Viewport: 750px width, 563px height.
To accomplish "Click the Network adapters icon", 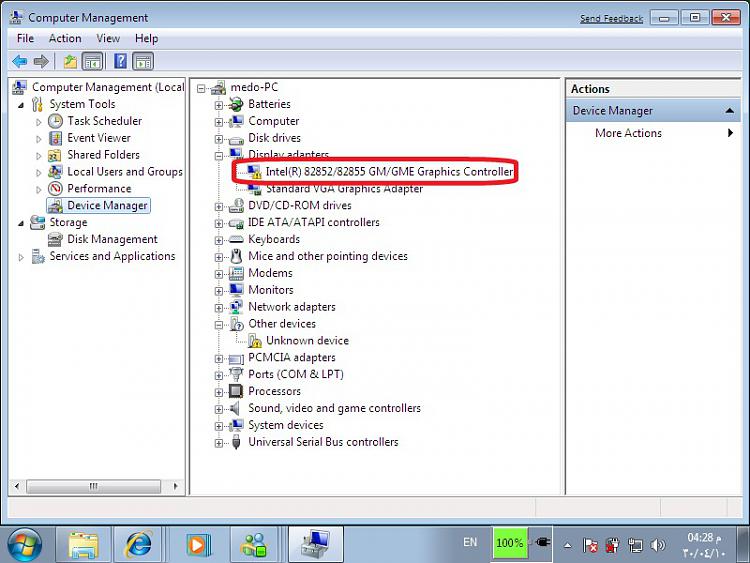I will click(236, 307).
